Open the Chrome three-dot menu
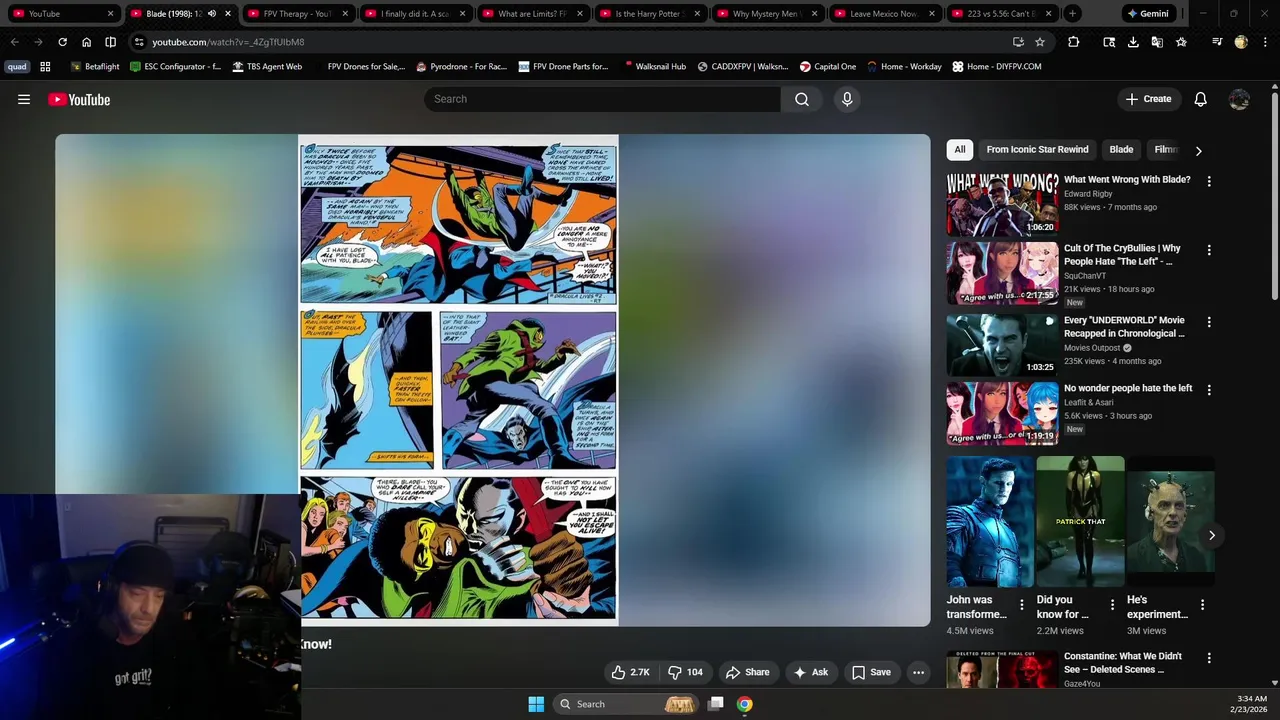 coord(1265,42)
